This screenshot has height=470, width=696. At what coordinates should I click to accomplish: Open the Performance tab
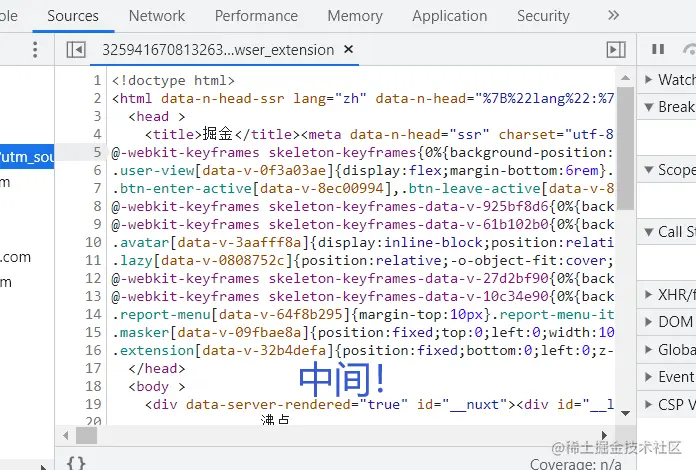click(256, 16)
